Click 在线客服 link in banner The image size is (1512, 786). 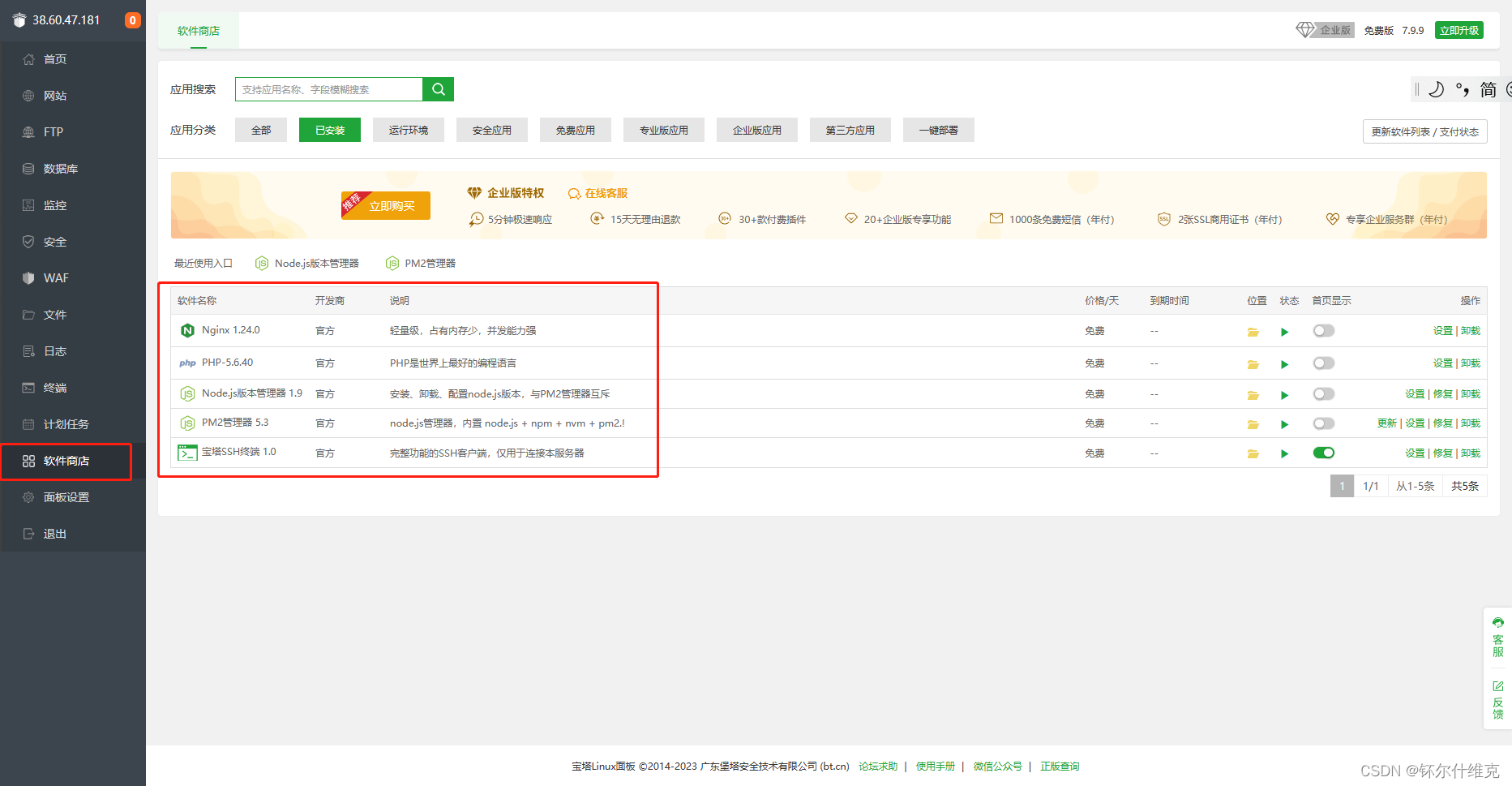pyautogui.click(x=598, y=193)
